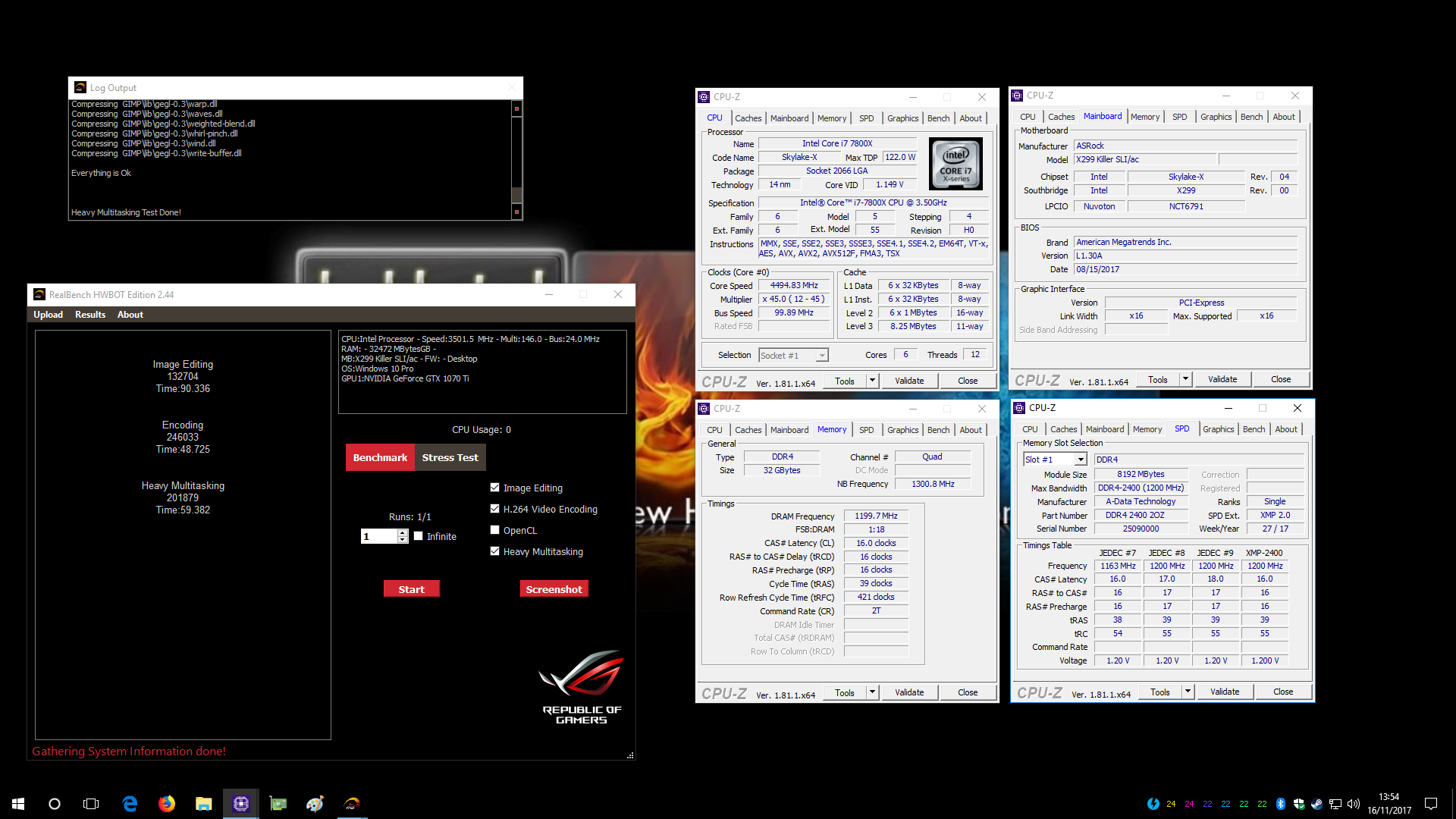Click CPU-Z Mainboard window's title icon
Screen dimensions: 1456x819
click(1017, 96)
